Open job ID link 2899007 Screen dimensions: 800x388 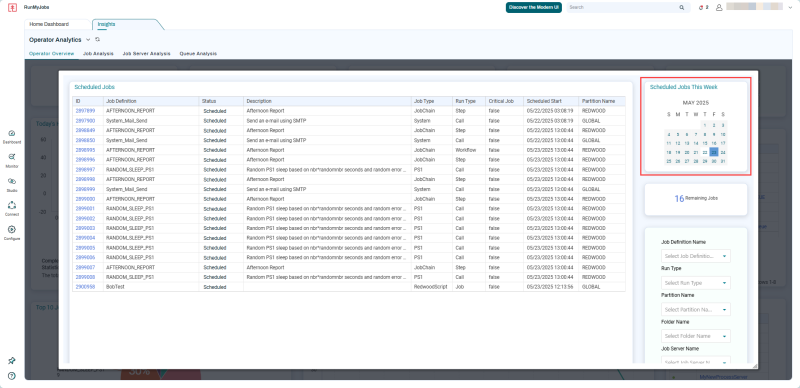[85, 268]
